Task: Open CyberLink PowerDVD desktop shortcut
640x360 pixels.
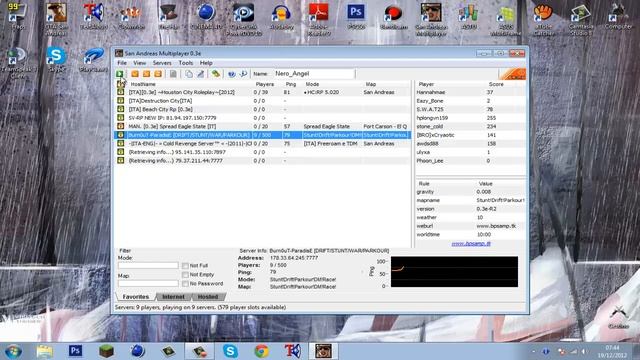Action: (244, 18)
